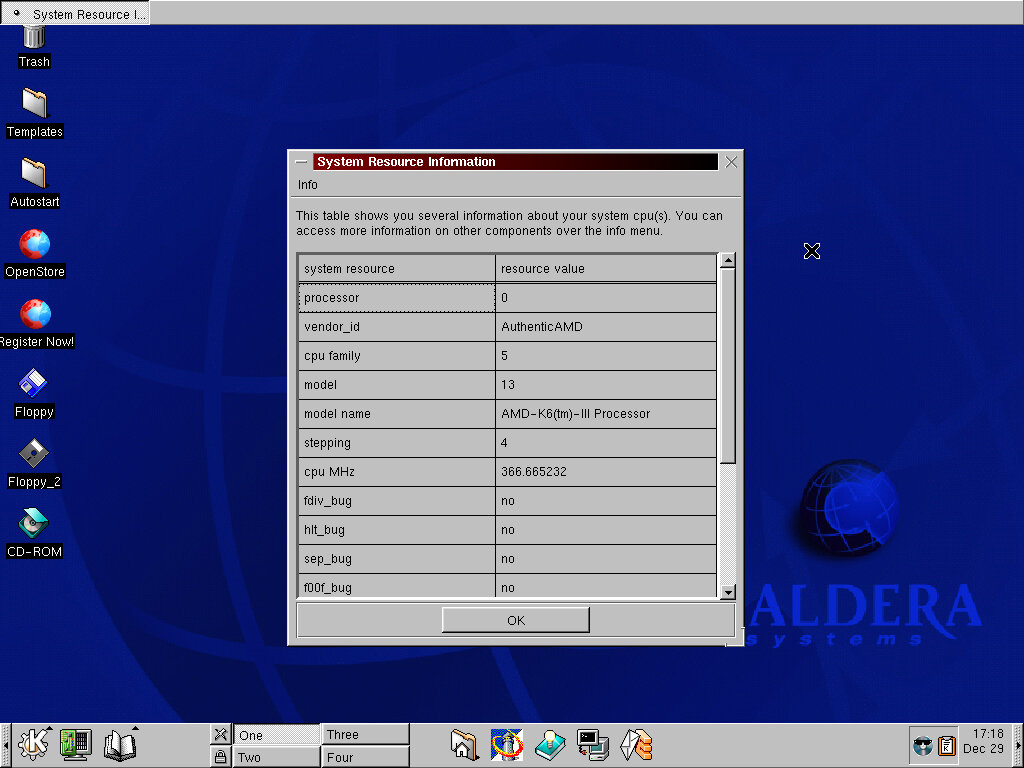Click the scroll up arrow in table
1024x768 pixels.
pyautogui.click(x=728, y=261)
